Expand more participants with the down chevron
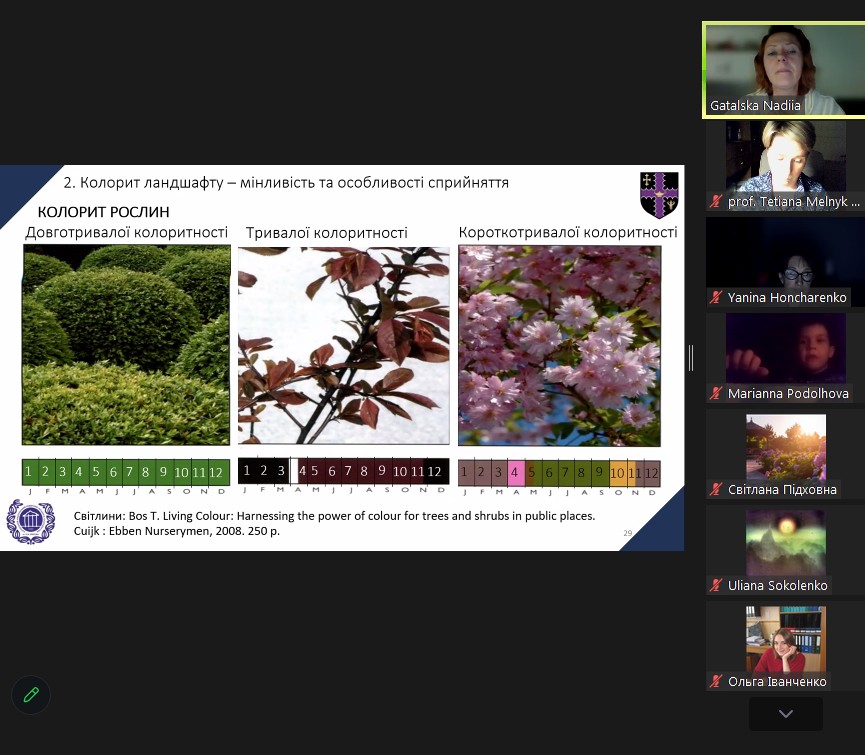The image size is (865, 755). coord(785,714)
